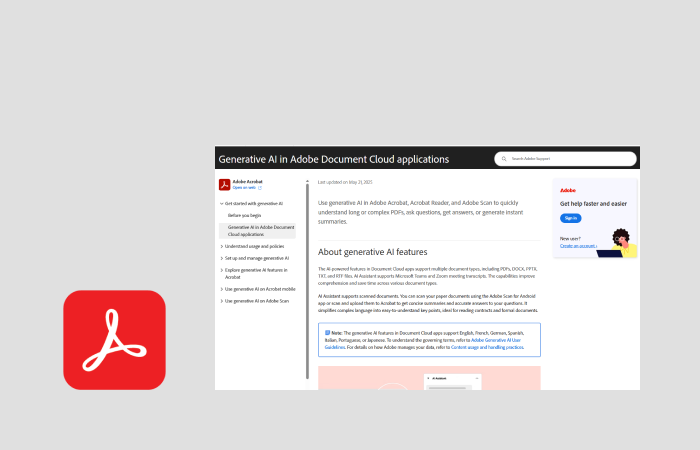The width and height of the screenshot is (700, 450).
Task: Click the Use generative AI on Acrobat mobile label
Action: click(x=260, y=289)
